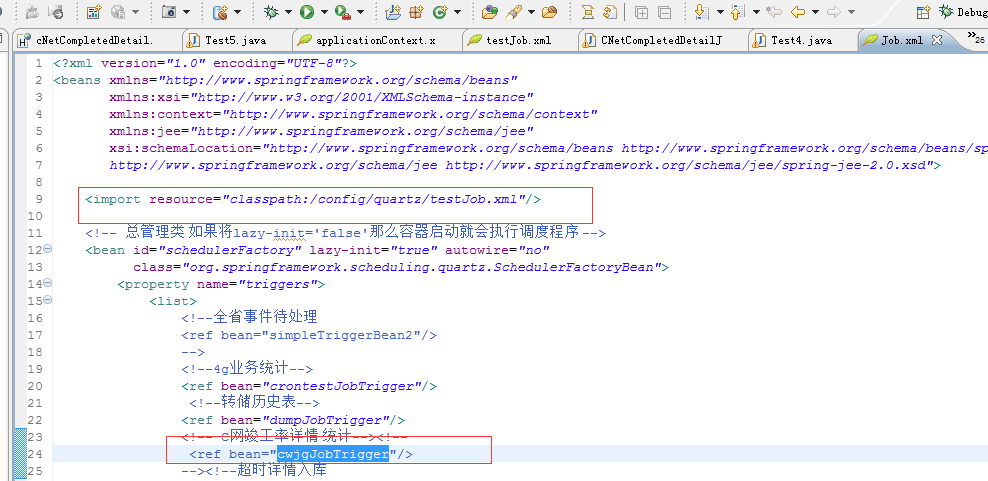Click the import resource line testJob.xml
988x481 pixels.
coord(313,199)
